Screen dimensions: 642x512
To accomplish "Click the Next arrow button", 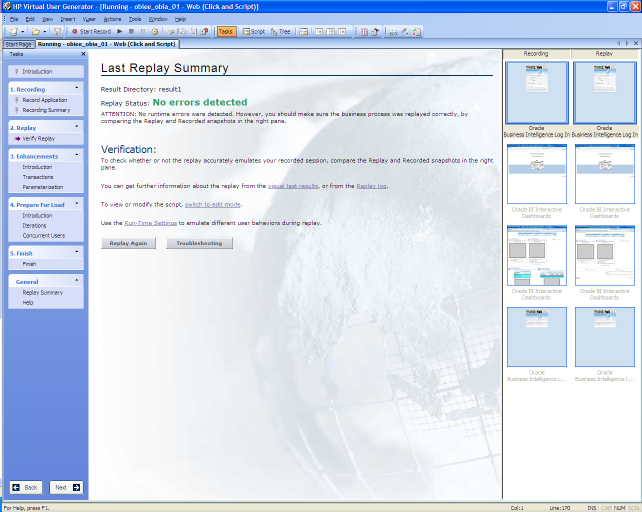I will click(x=66, y=487).
